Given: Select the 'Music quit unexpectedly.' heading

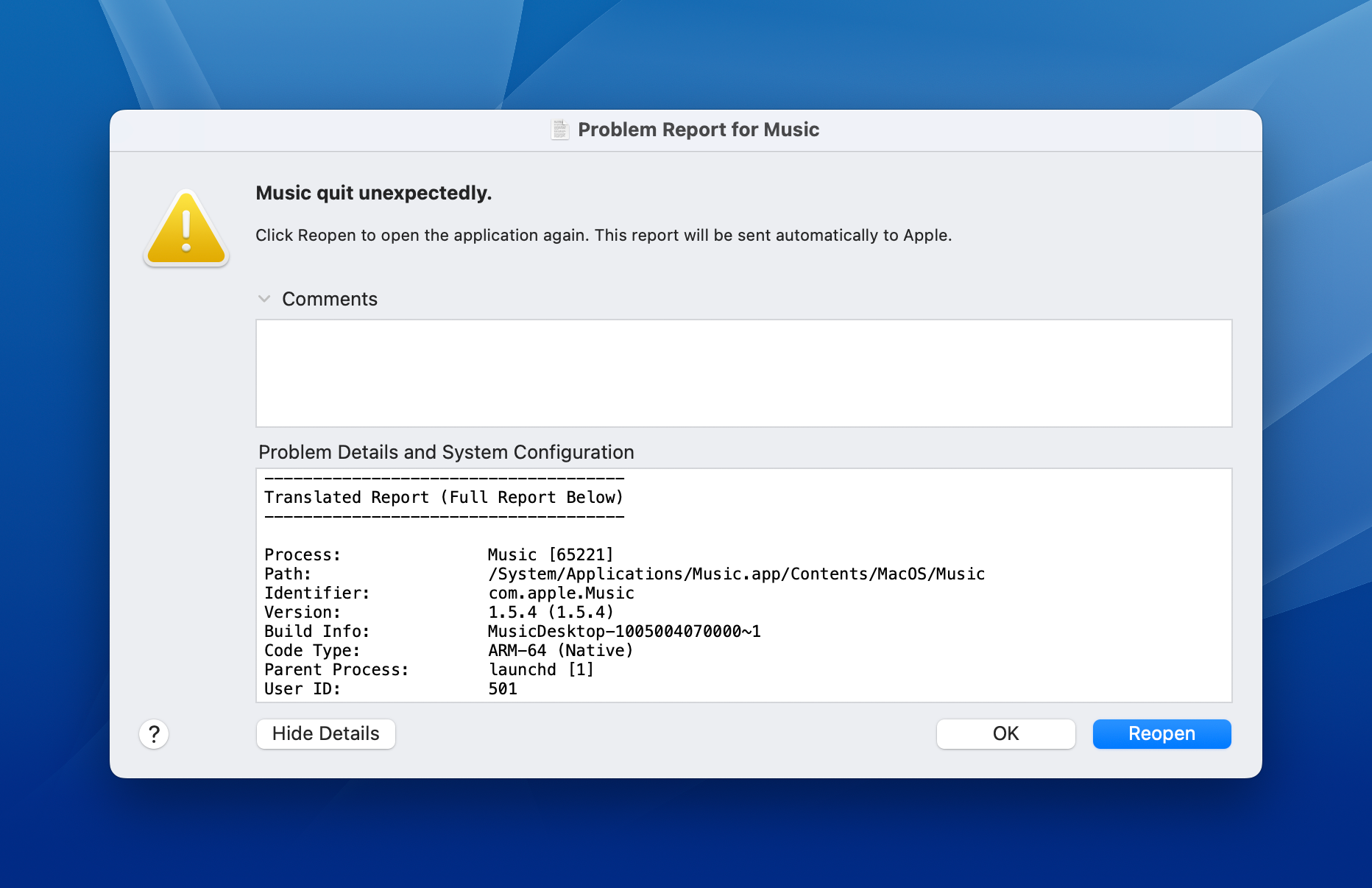Looking at the screenshot, I should click(374, 193).
